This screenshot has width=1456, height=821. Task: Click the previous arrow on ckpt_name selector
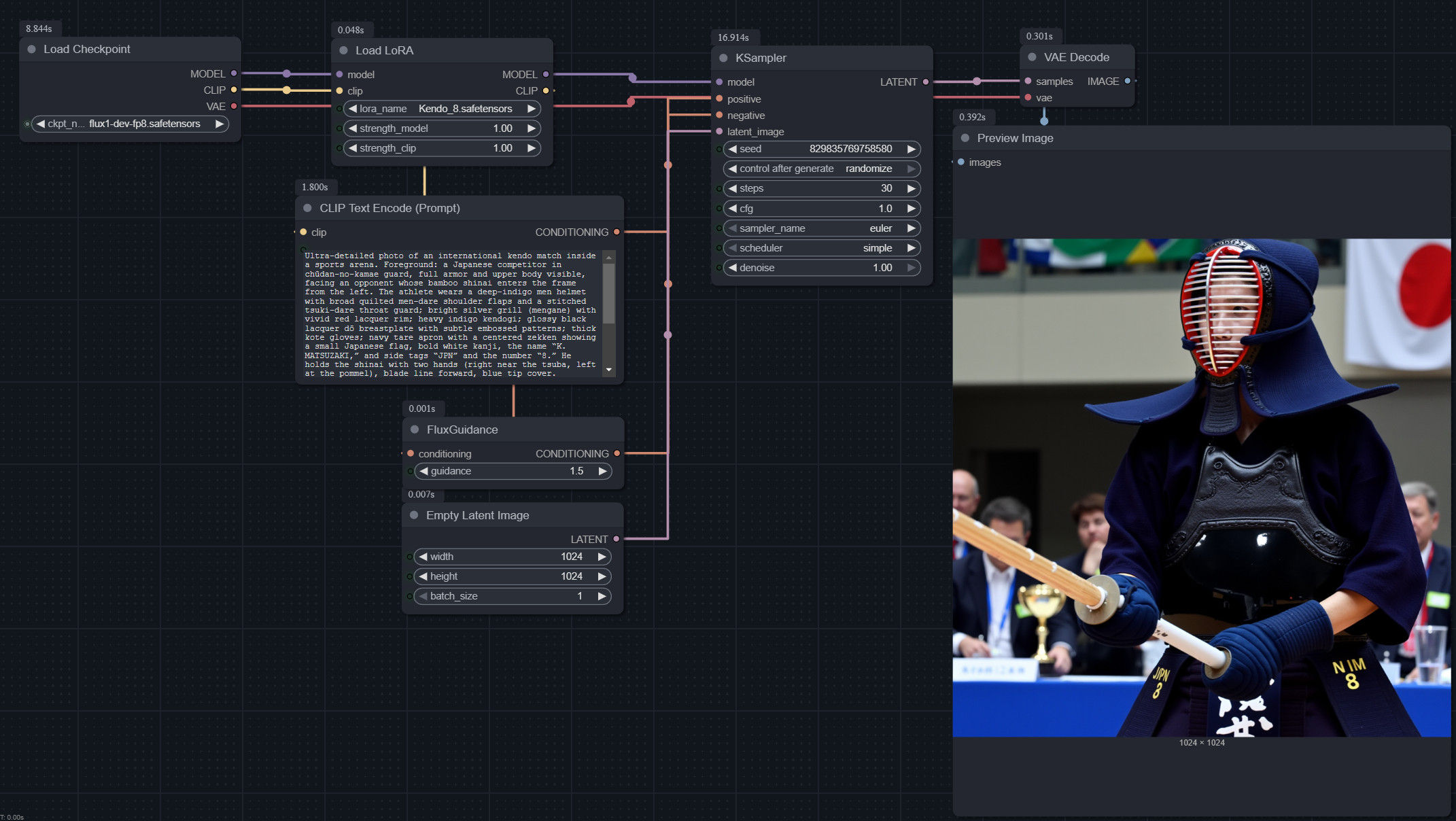[41, 124]
